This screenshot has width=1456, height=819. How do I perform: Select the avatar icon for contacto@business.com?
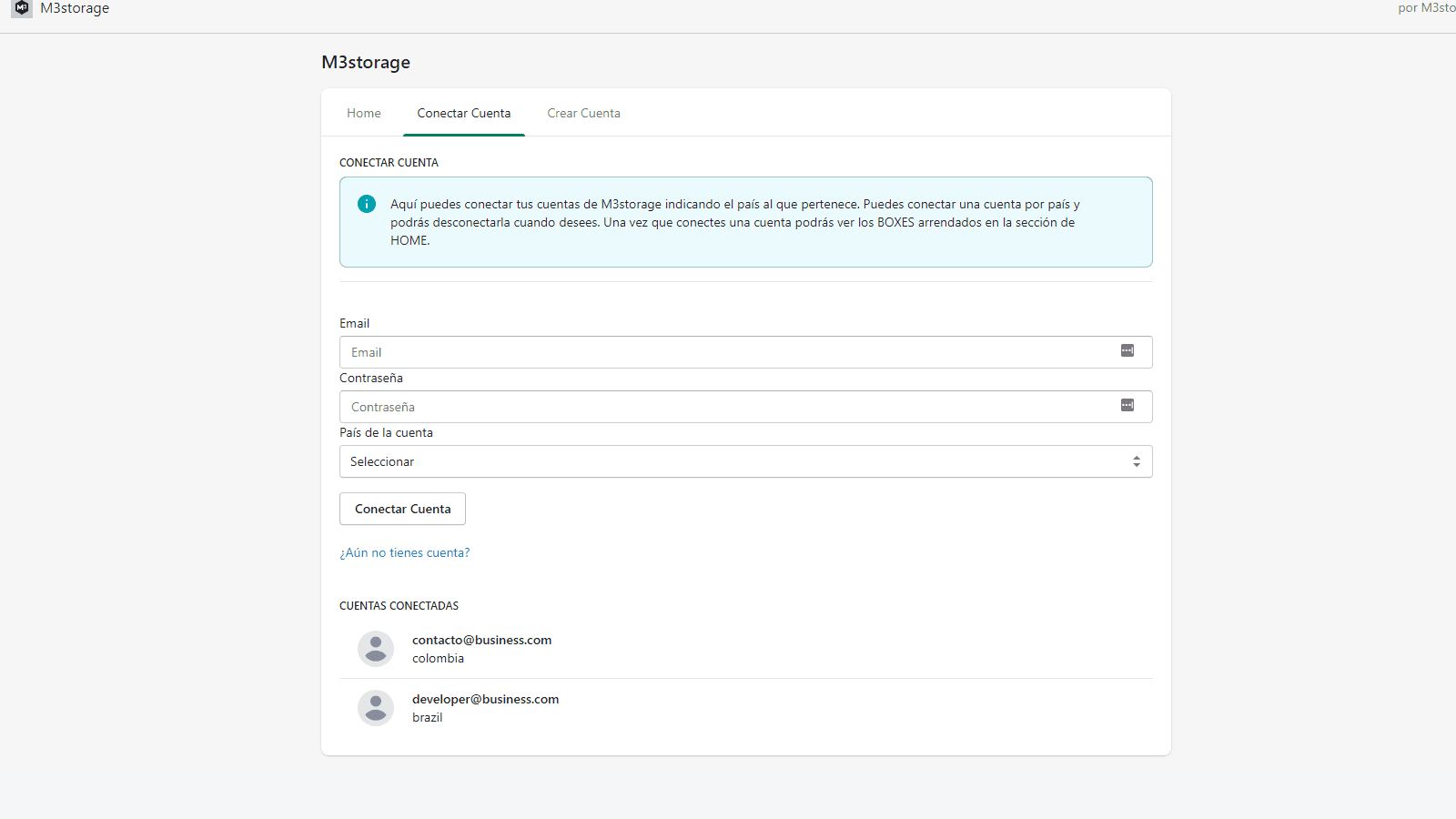(376, 649)
